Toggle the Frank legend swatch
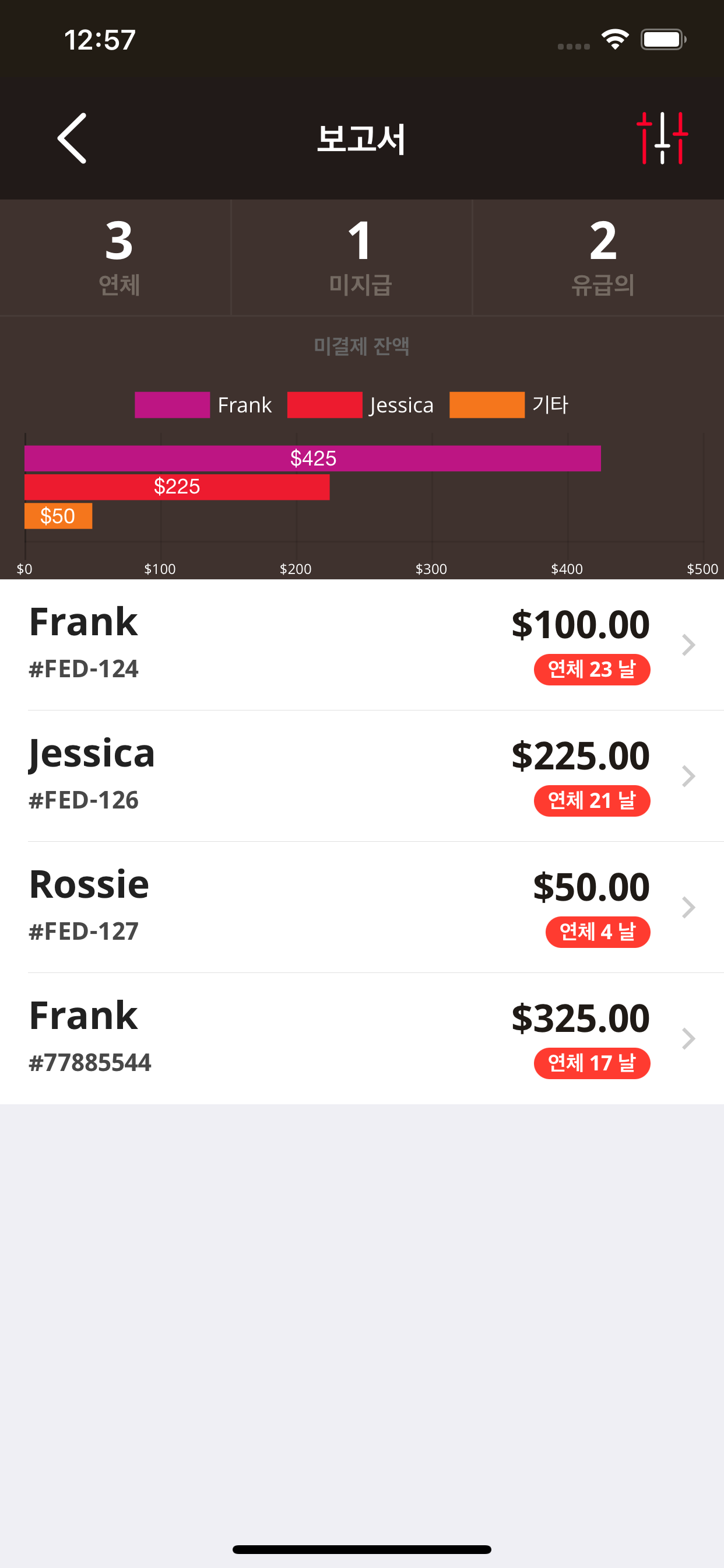Screen dimensions: 724x1568 (172, 405)
